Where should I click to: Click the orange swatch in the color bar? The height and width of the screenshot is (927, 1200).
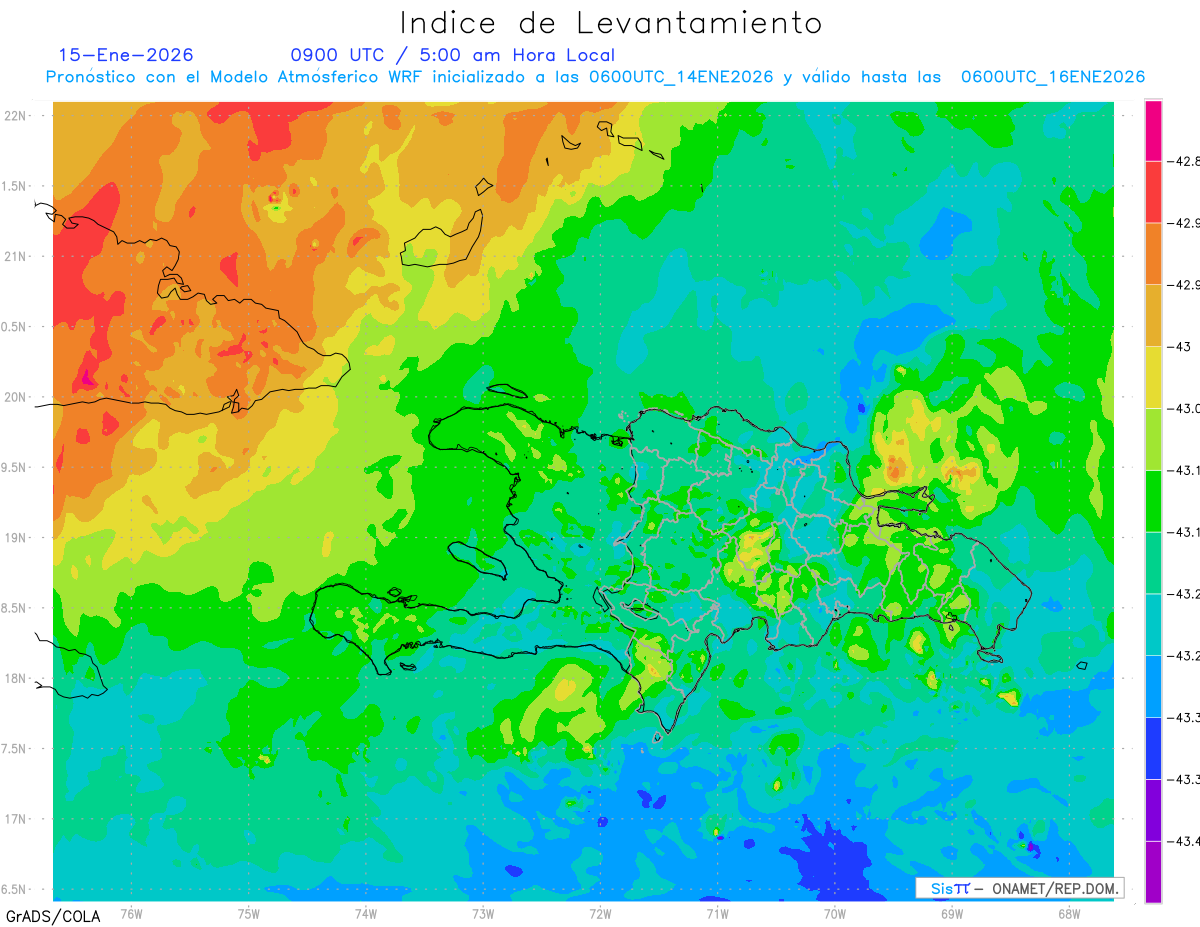pos(1153,253)
